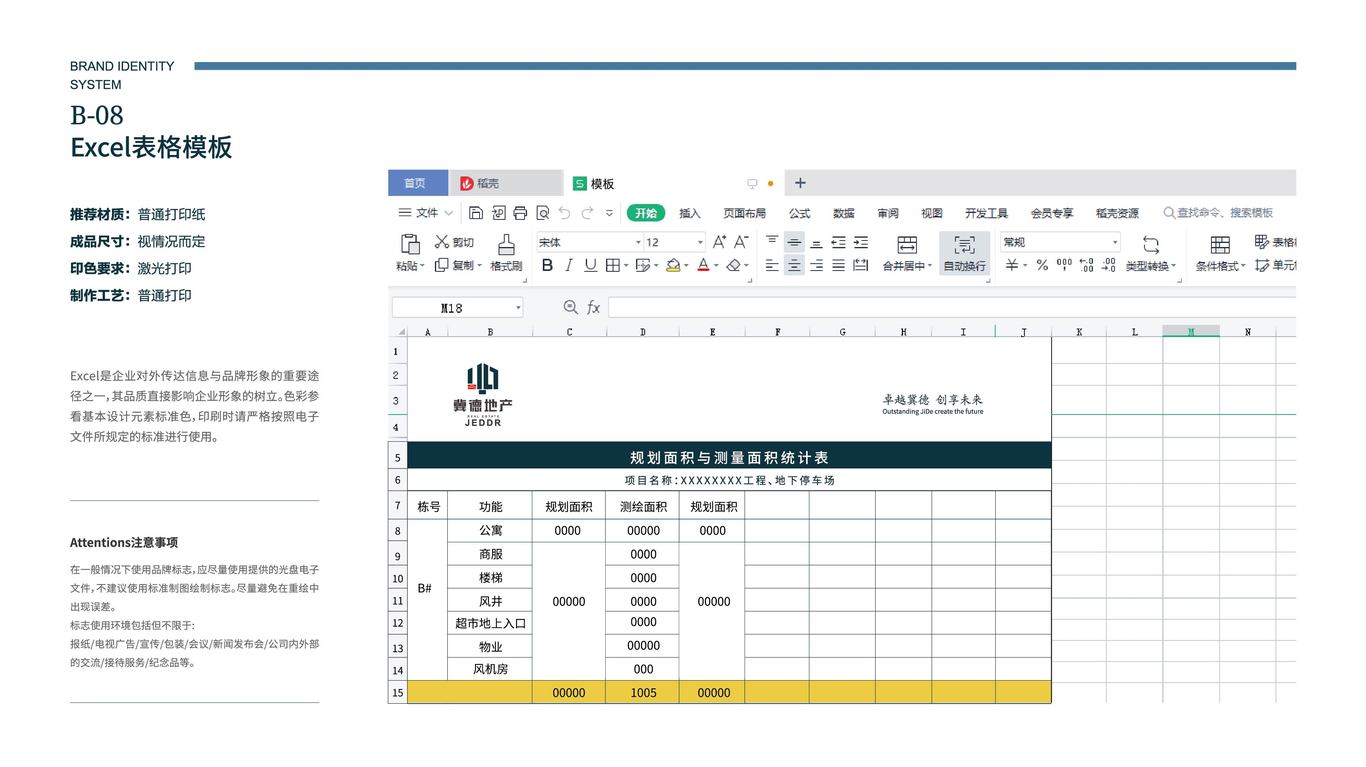The width and height of the screenshot is (1366, 767).
Task: Open the 插入 ribbon tab
Action: [x=690, y=213]
